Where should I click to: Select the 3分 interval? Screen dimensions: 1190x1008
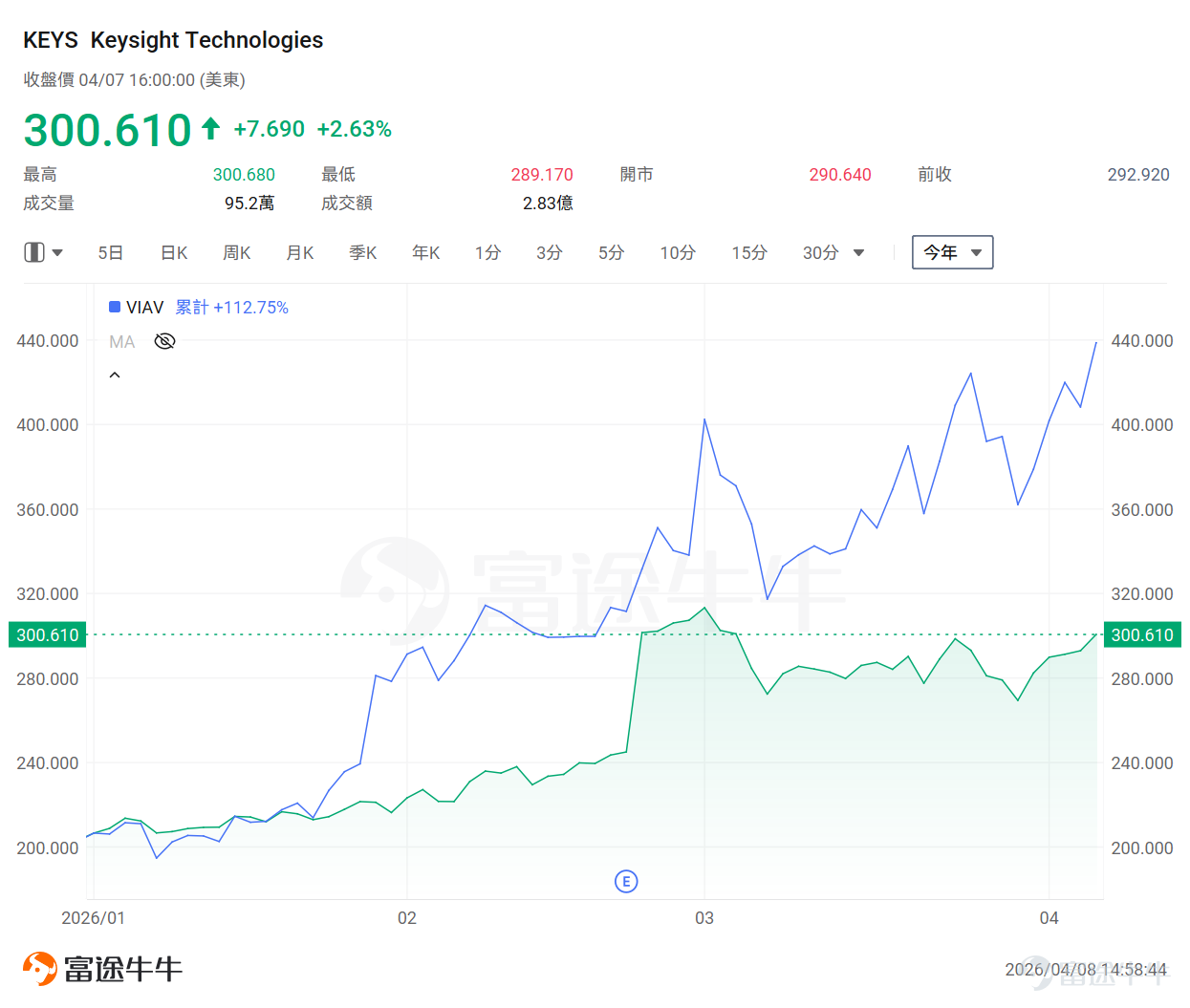pyautogui.click(x=550, y=252)
